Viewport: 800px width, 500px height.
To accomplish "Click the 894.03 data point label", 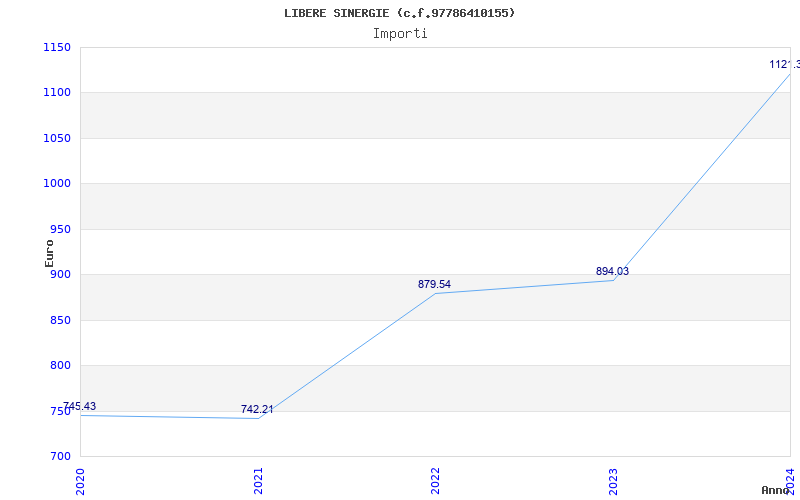I will pos(612,272).
